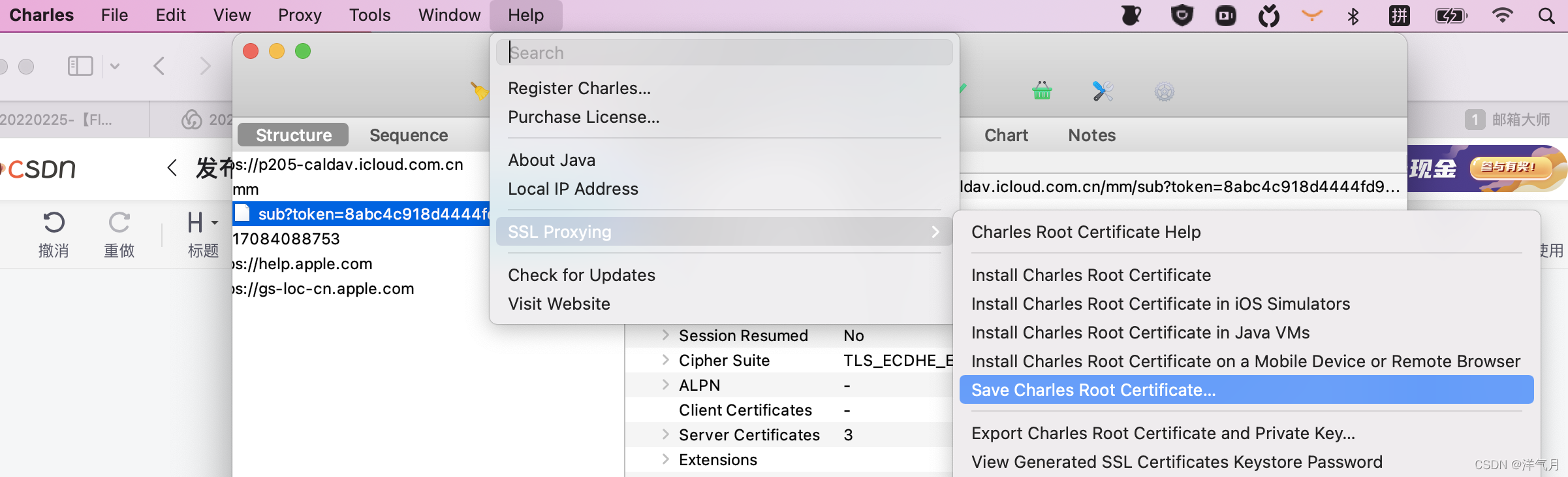Image resolution: width=1568 pixels, height=477 pixels.
Task: Export Charles Root Certificate and Private Key
Action: (1163, 433)
